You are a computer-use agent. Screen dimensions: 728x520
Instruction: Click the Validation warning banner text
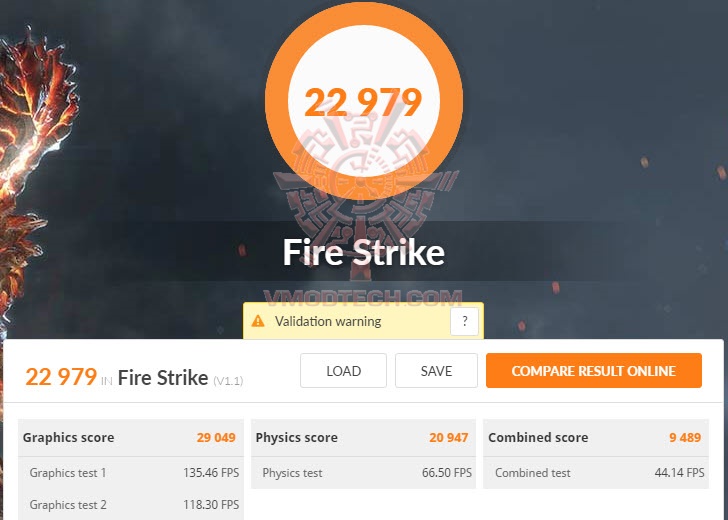pos(328,321)
